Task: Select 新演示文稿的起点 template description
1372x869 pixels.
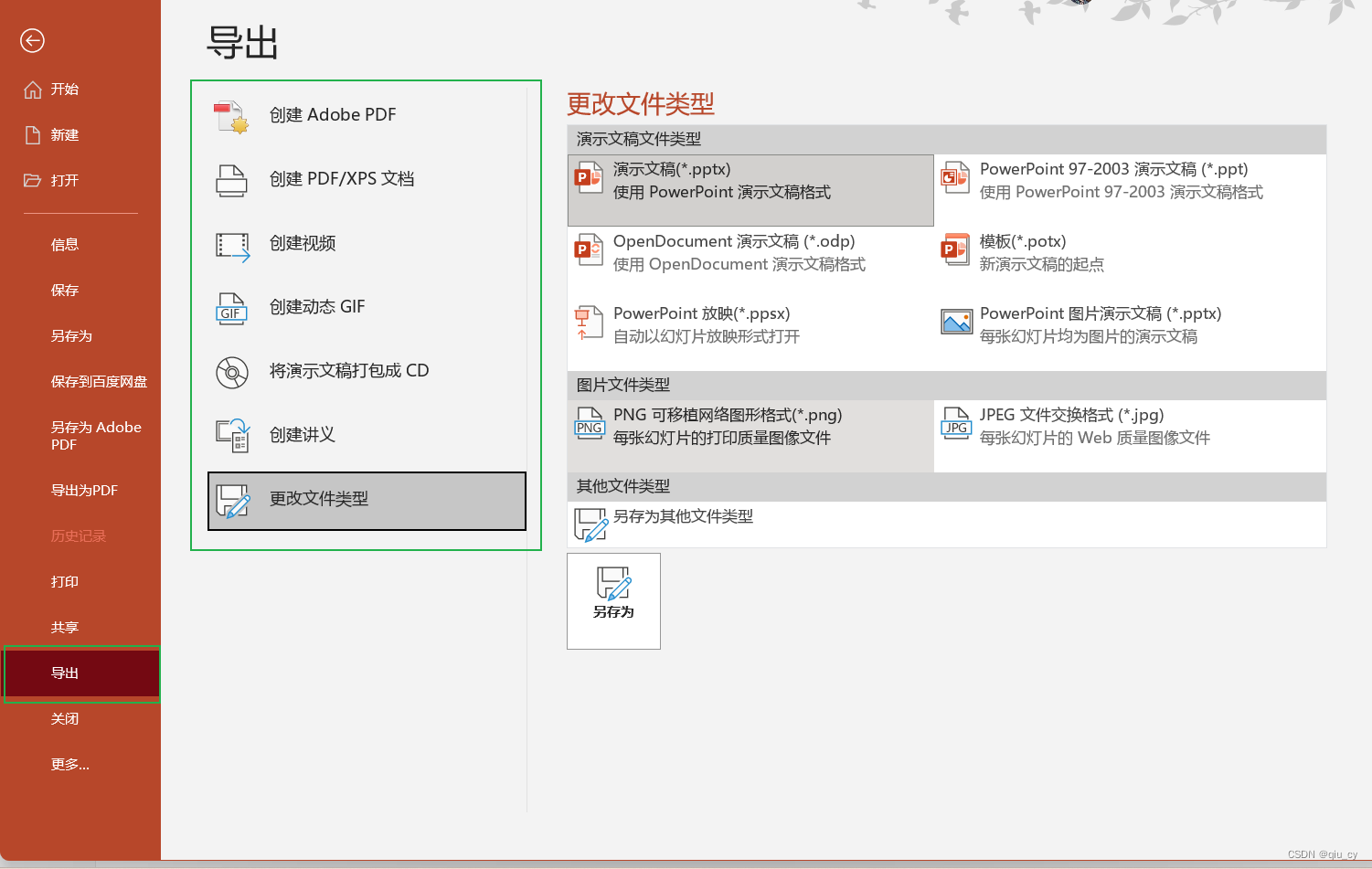Action: click(x=1042, y=265)
